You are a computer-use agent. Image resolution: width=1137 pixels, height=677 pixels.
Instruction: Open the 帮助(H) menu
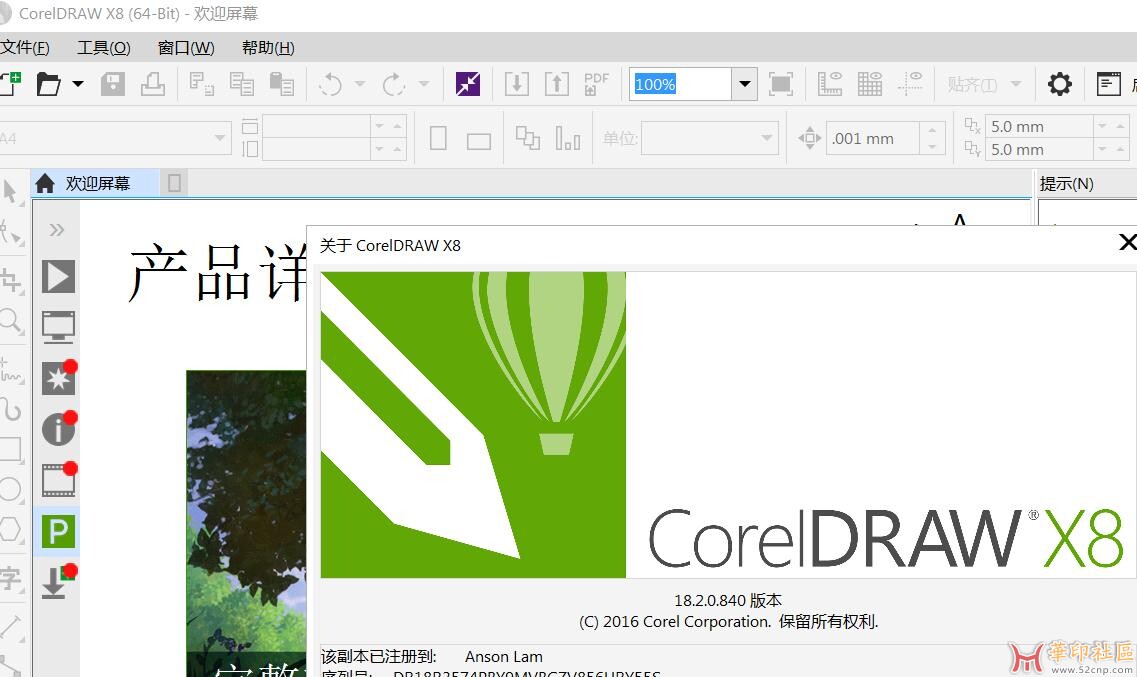coord(268,47)
